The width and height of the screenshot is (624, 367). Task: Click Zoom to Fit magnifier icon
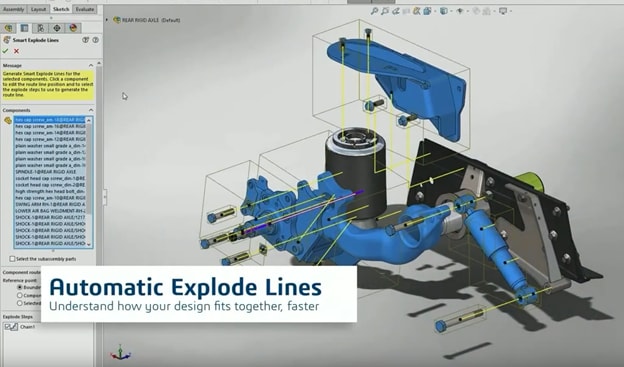coord(374,11)
